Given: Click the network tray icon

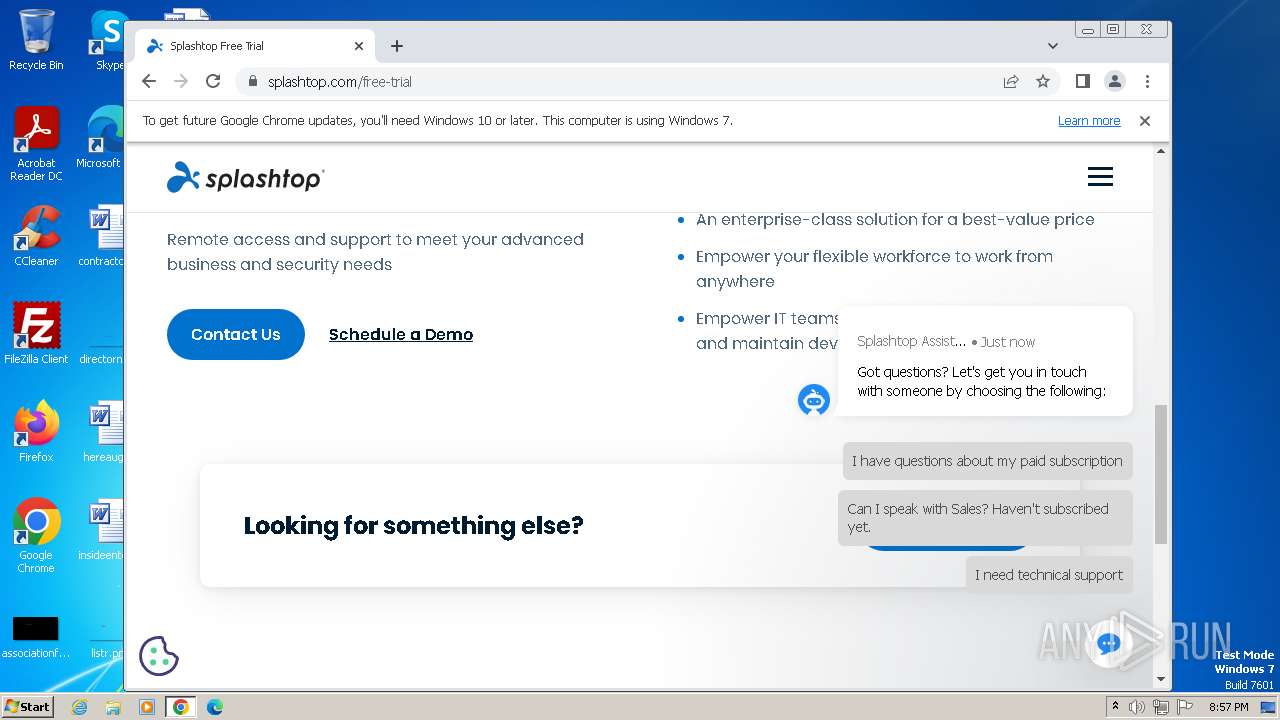Looking at the screenshot, I should (x=1161, y=707).
